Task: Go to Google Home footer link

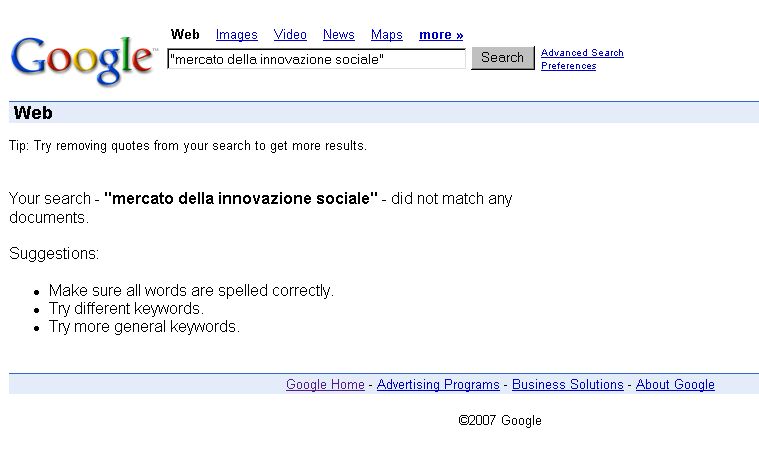Action: (325, 385)
